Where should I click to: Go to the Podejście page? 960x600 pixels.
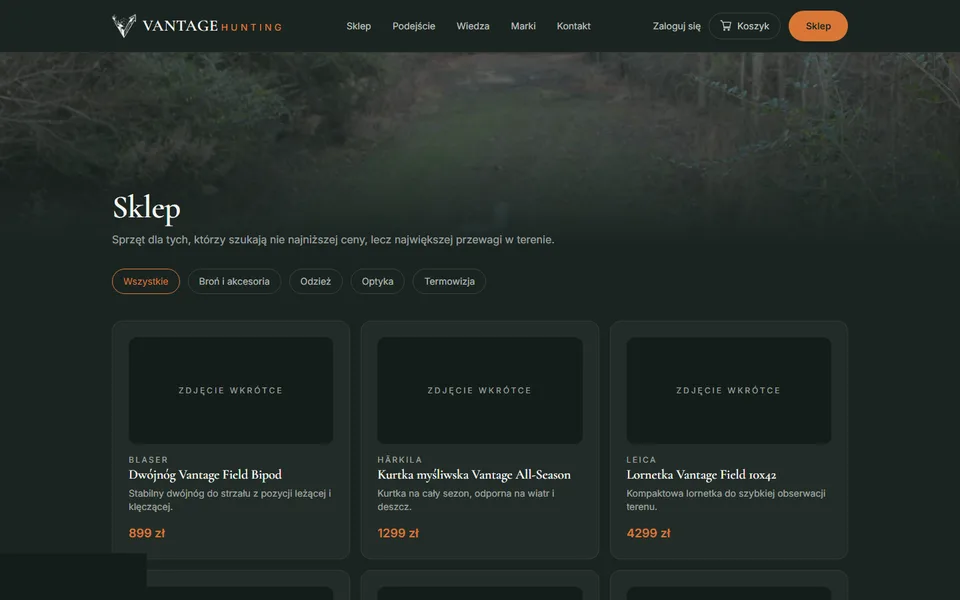coord(414,26)
